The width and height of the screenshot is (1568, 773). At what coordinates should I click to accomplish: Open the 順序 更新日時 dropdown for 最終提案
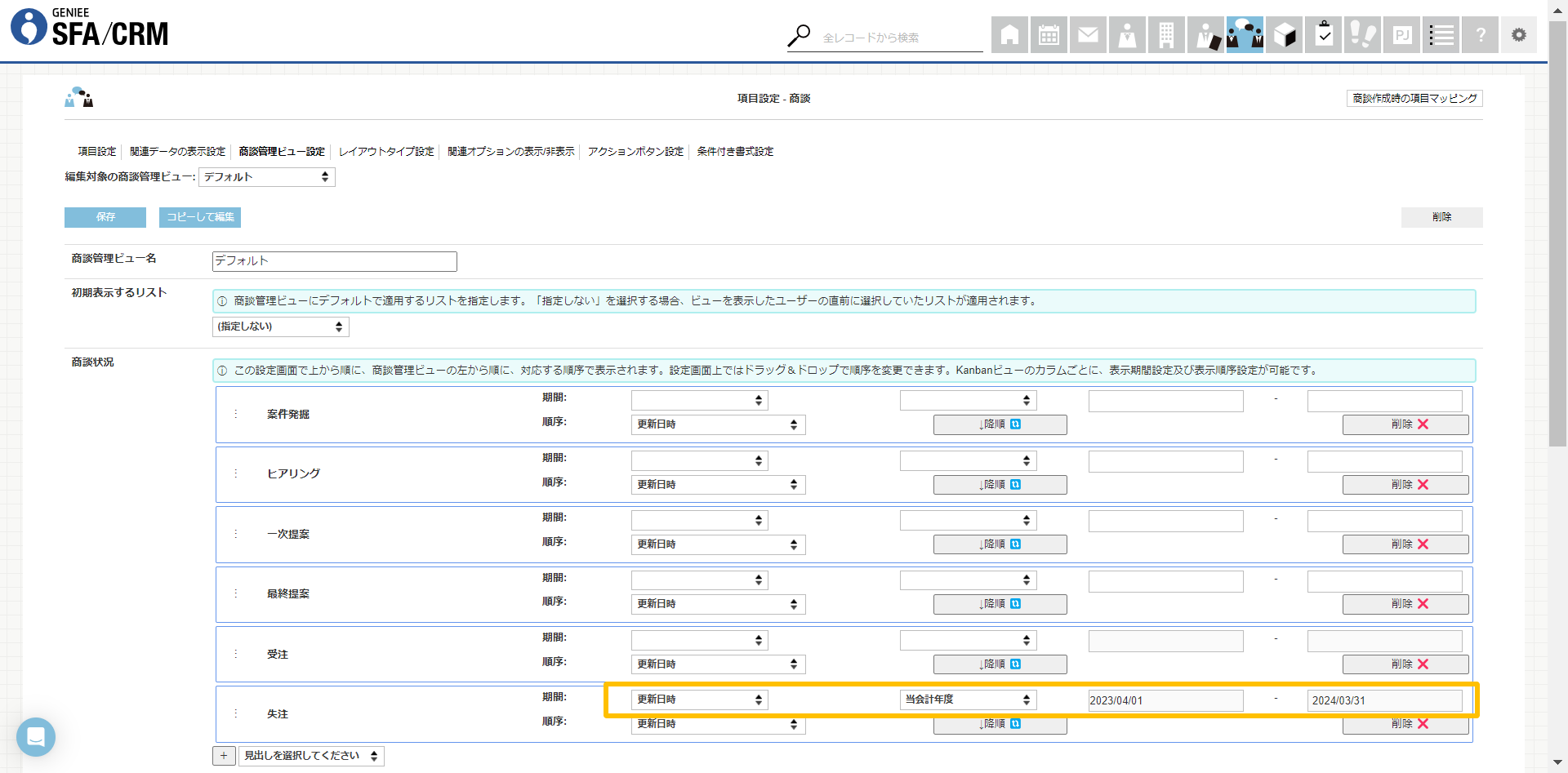pyautogui.click(x=719, y=604)
